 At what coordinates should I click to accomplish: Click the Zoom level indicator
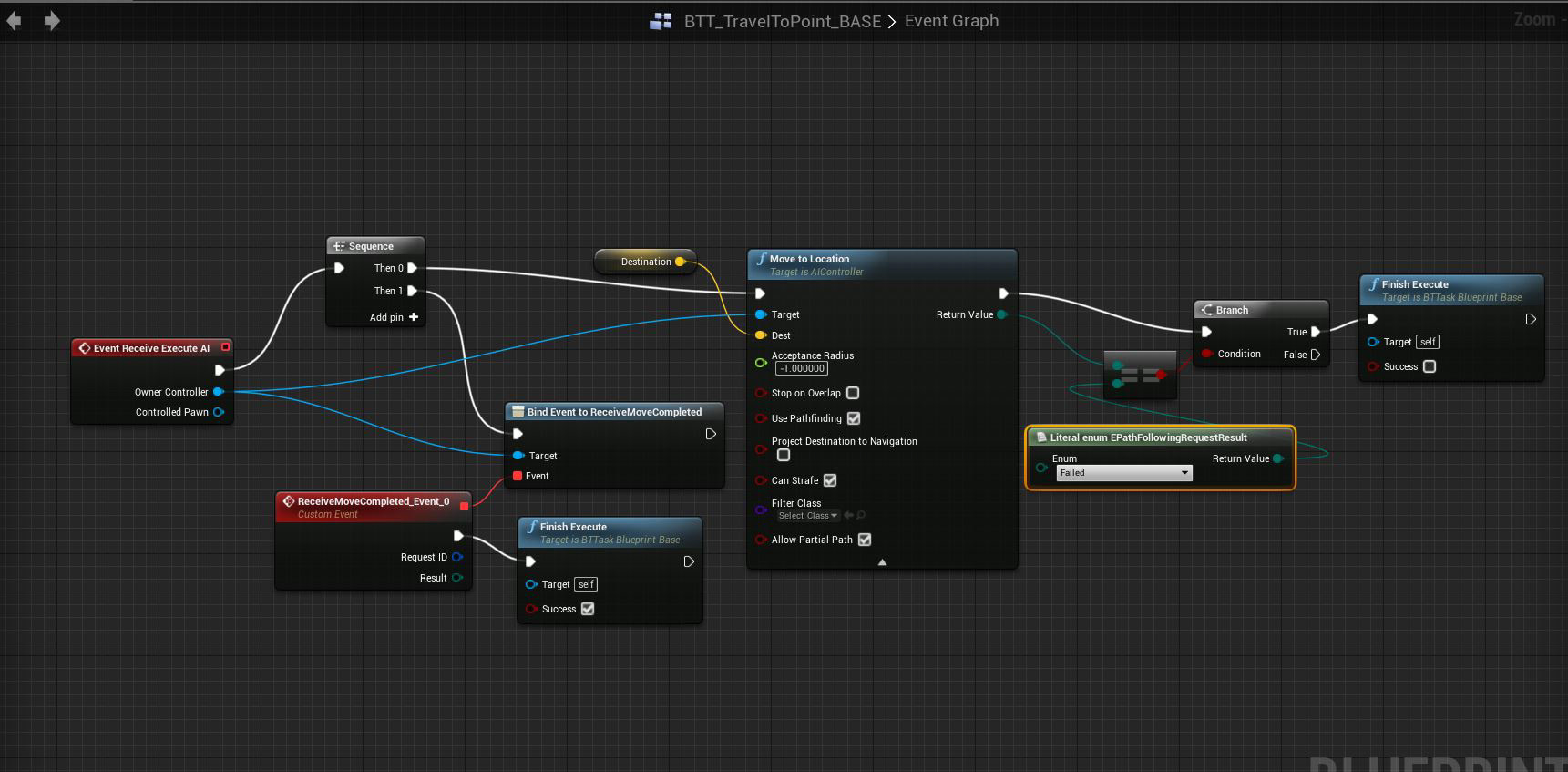1539,19
